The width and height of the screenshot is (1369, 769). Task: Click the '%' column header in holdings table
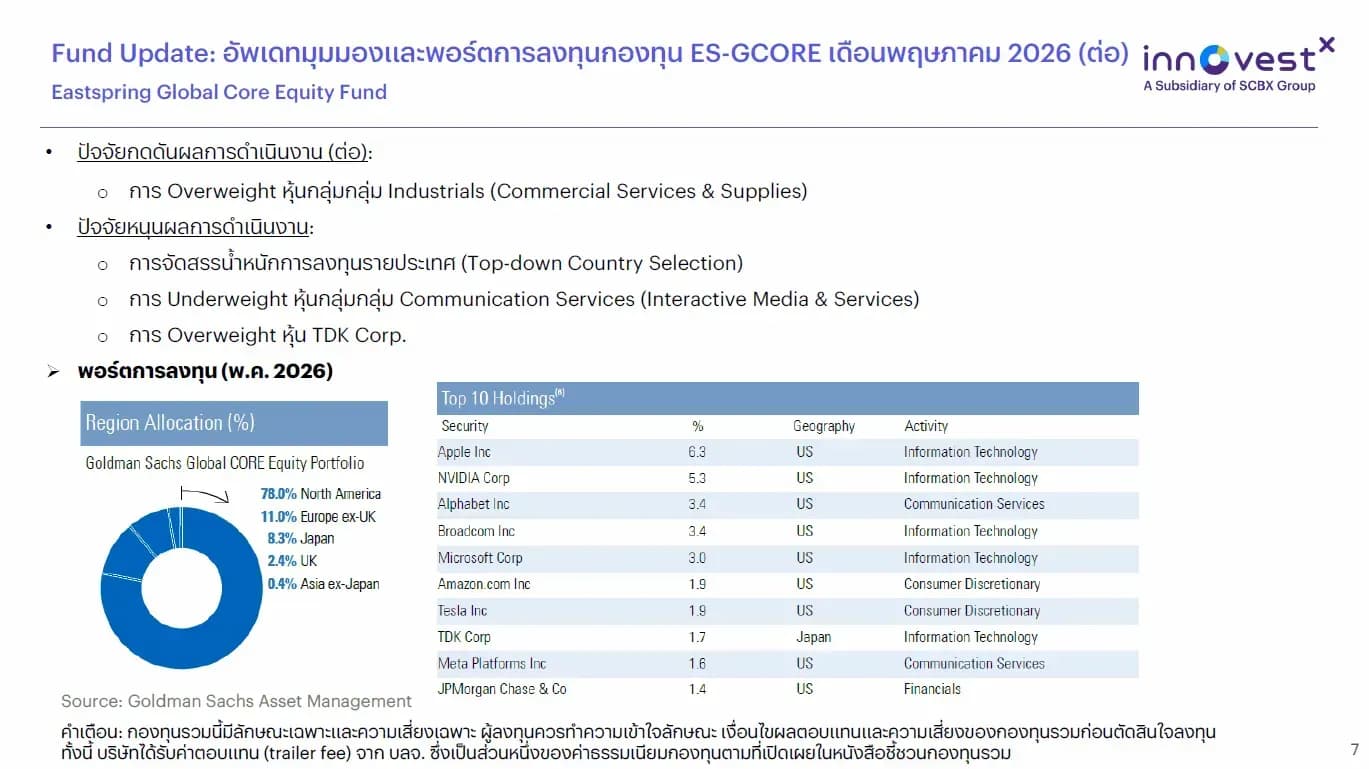pos(698,426)
